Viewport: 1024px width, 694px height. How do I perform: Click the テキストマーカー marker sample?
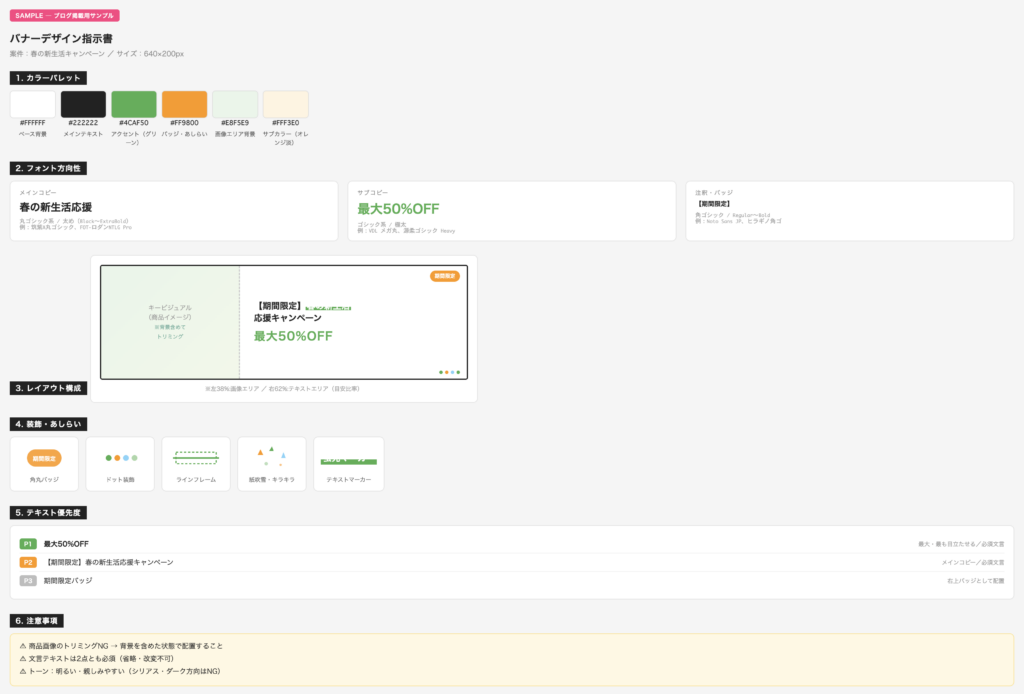coord(348,461)
